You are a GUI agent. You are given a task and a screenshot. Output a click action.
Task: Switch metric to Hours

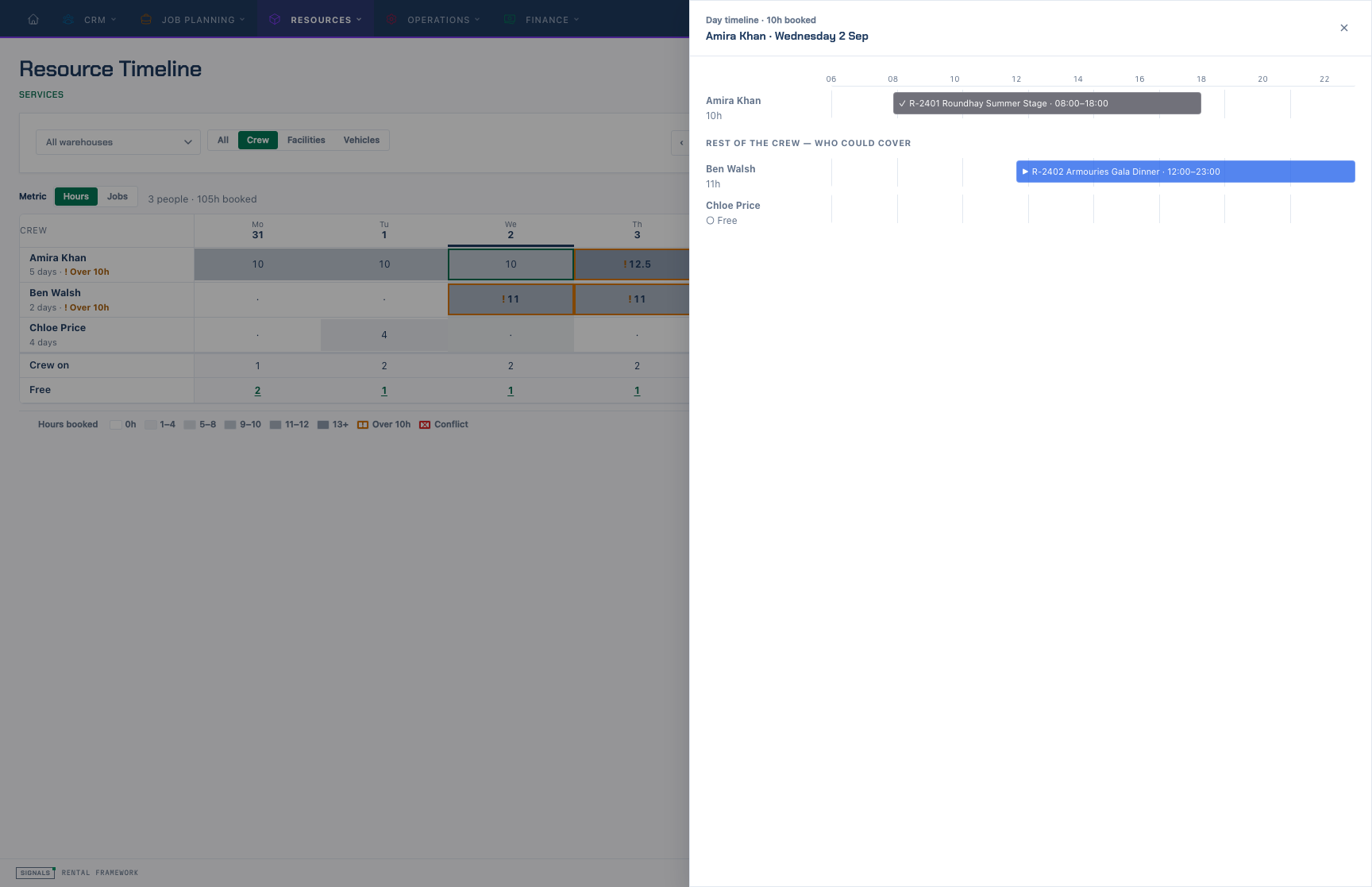(x=76, y=196)
